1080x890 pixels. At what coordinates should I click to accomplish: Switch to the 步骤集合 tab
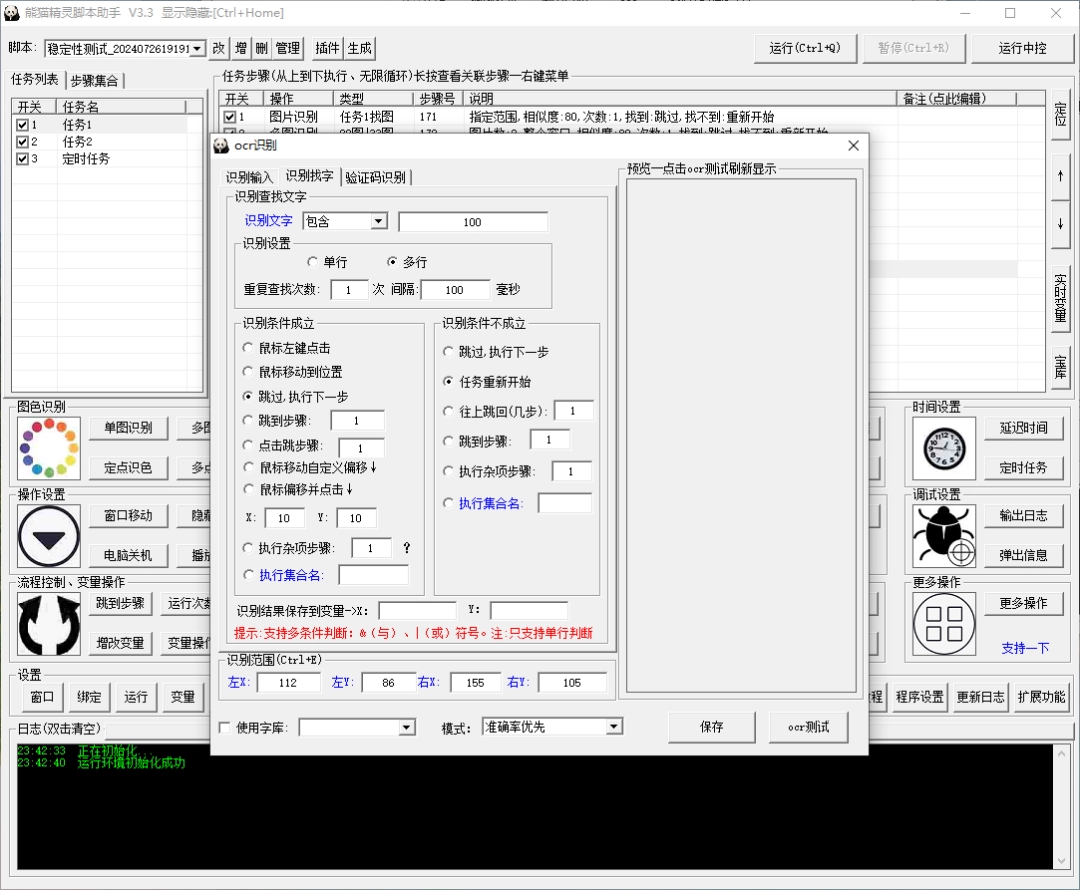(96, 80)
